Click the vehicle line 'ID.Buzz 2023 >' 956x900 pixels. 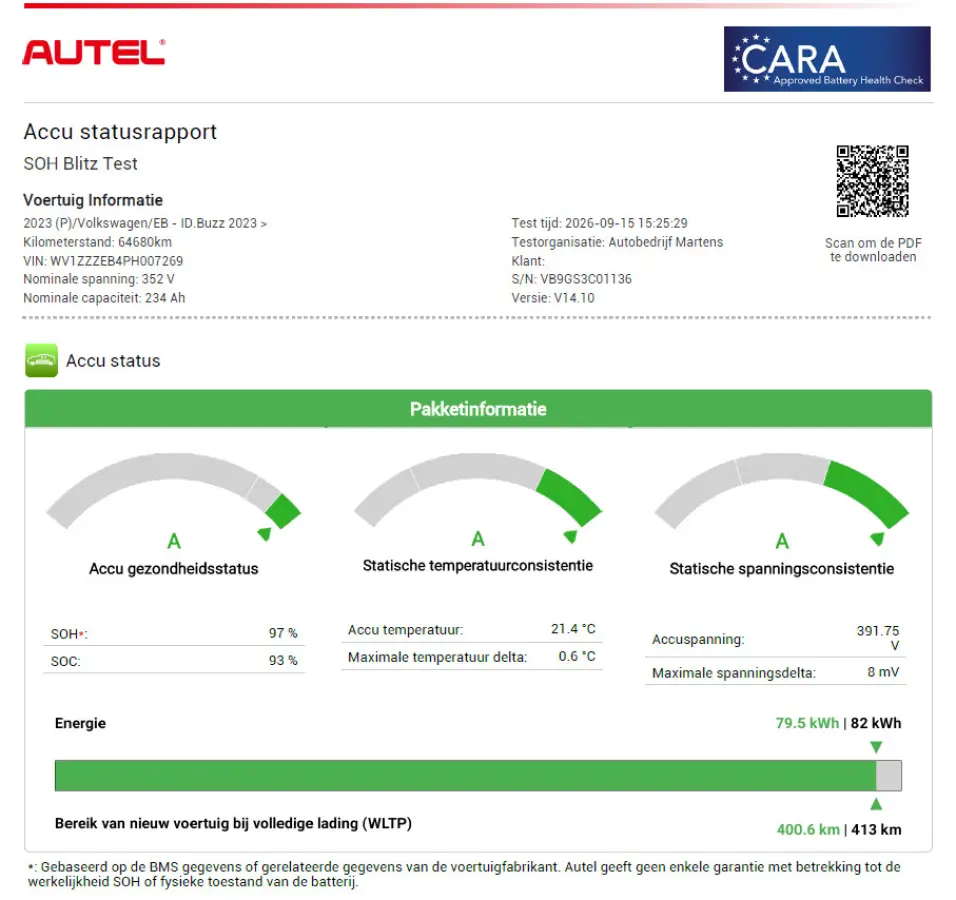[x=145, y=223]
